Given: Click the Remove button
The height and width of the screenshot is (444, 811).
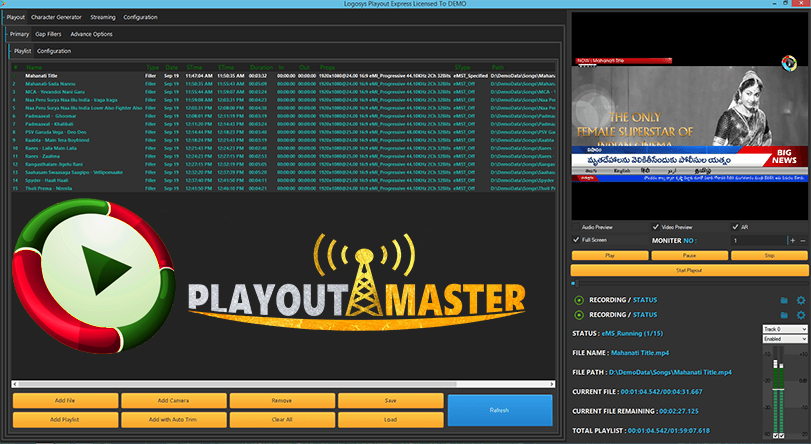Looking at the screenshot, I should (x=282, y=401).
